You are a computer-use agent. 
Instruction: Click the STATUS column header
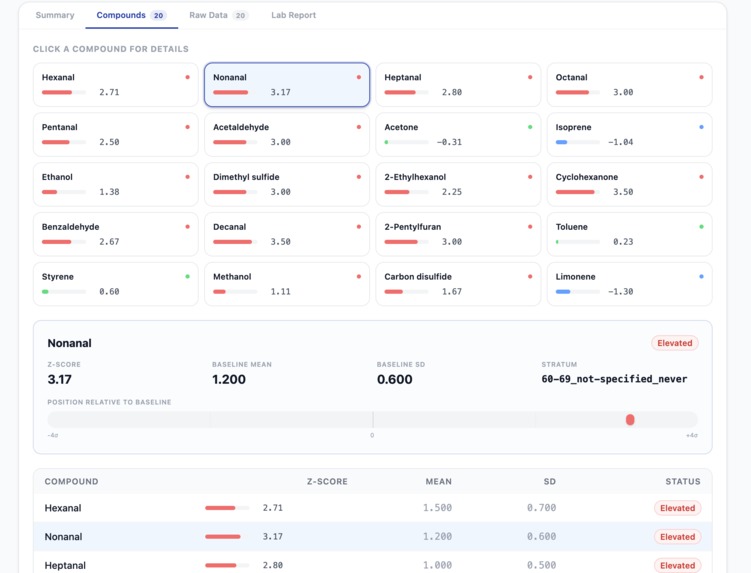pos(683,481)
